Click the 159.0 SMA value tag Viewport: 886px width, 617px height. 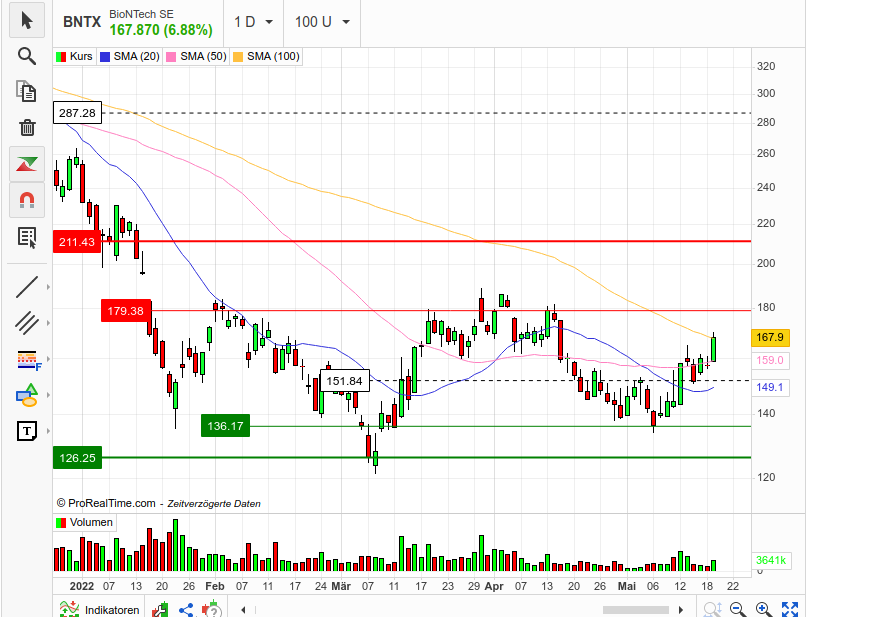[x=770, y=360]
